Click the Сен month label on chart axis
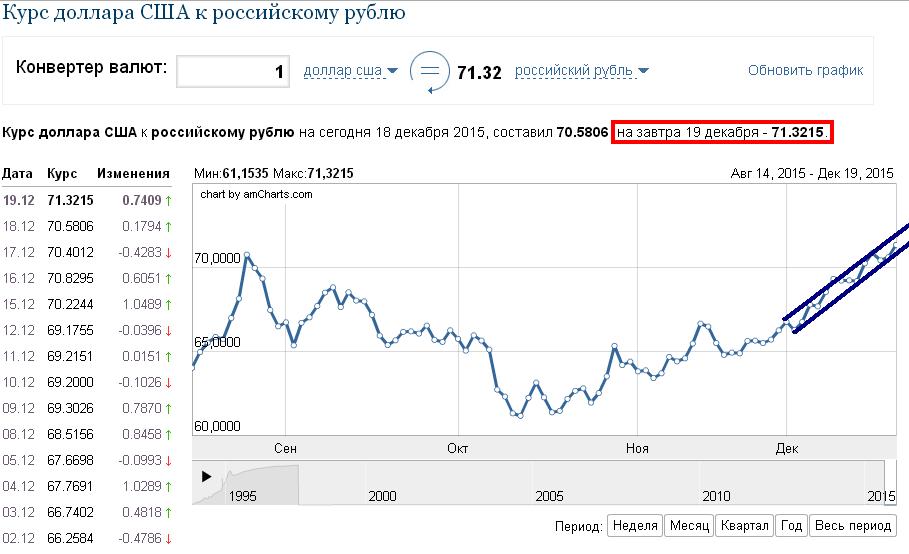The width and height of the screenshot is (909, 554). point(285,449)
